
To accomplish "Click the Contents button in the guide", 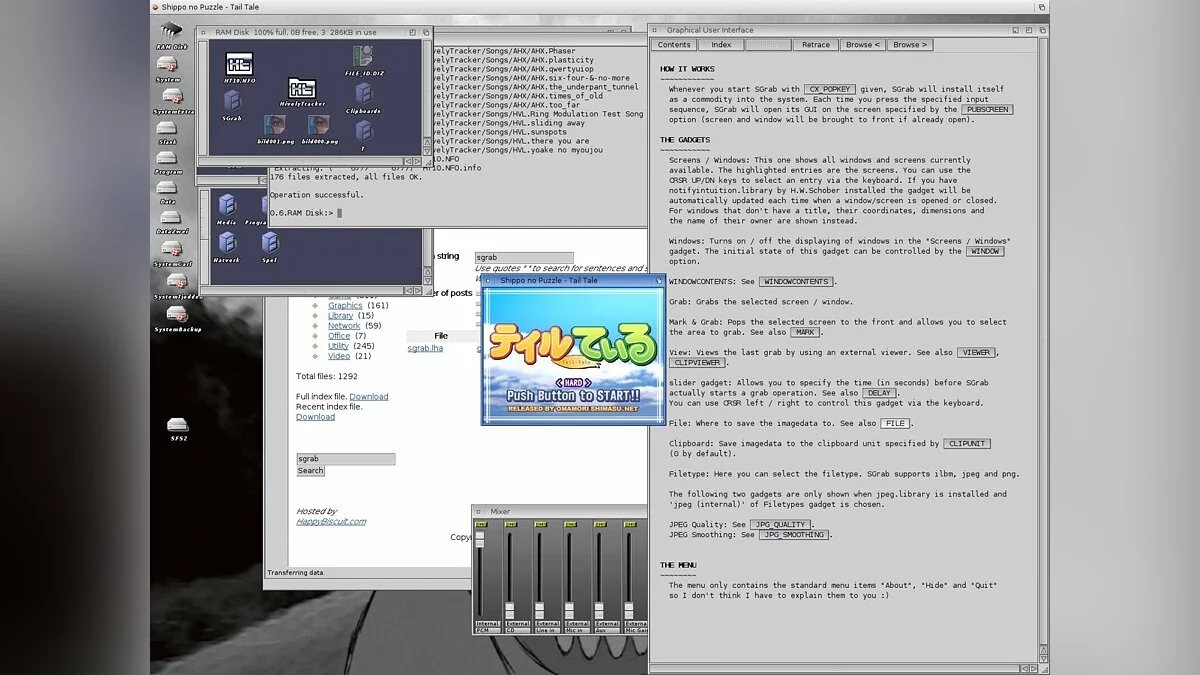I will coord(674,44).
